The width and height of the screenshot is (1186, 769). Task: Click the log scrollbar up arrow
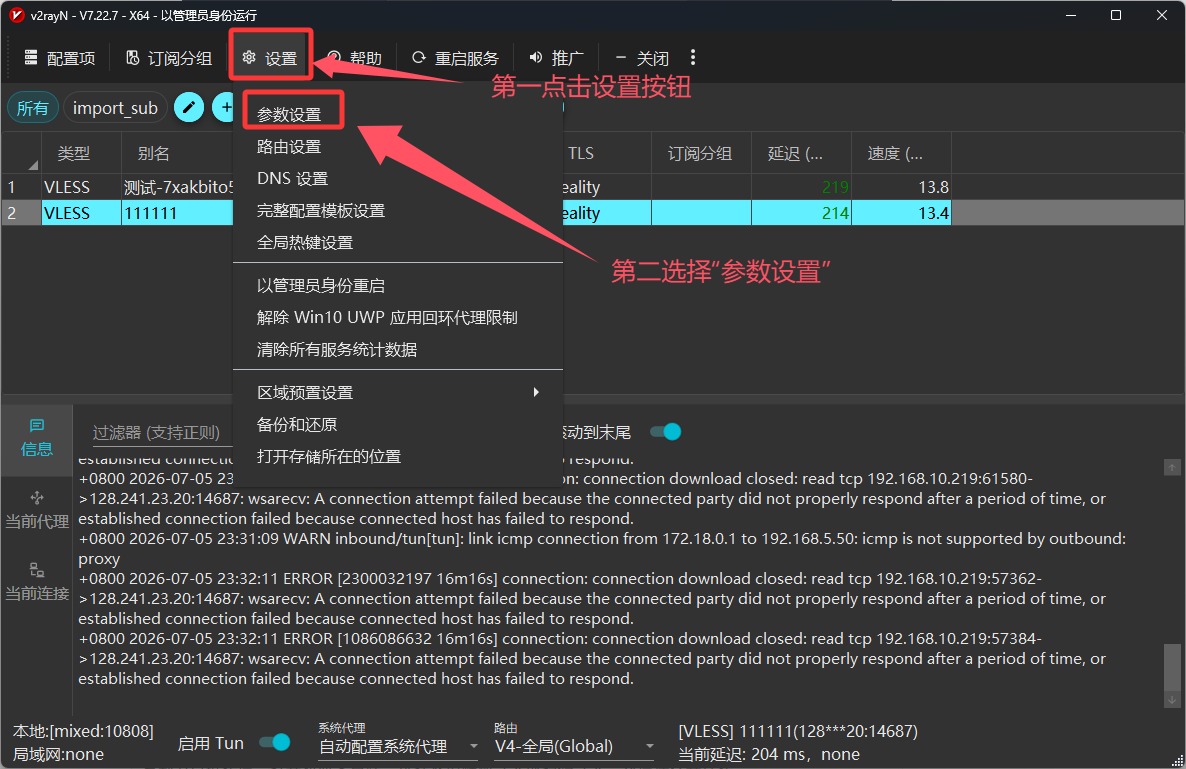click(1172, 467)
